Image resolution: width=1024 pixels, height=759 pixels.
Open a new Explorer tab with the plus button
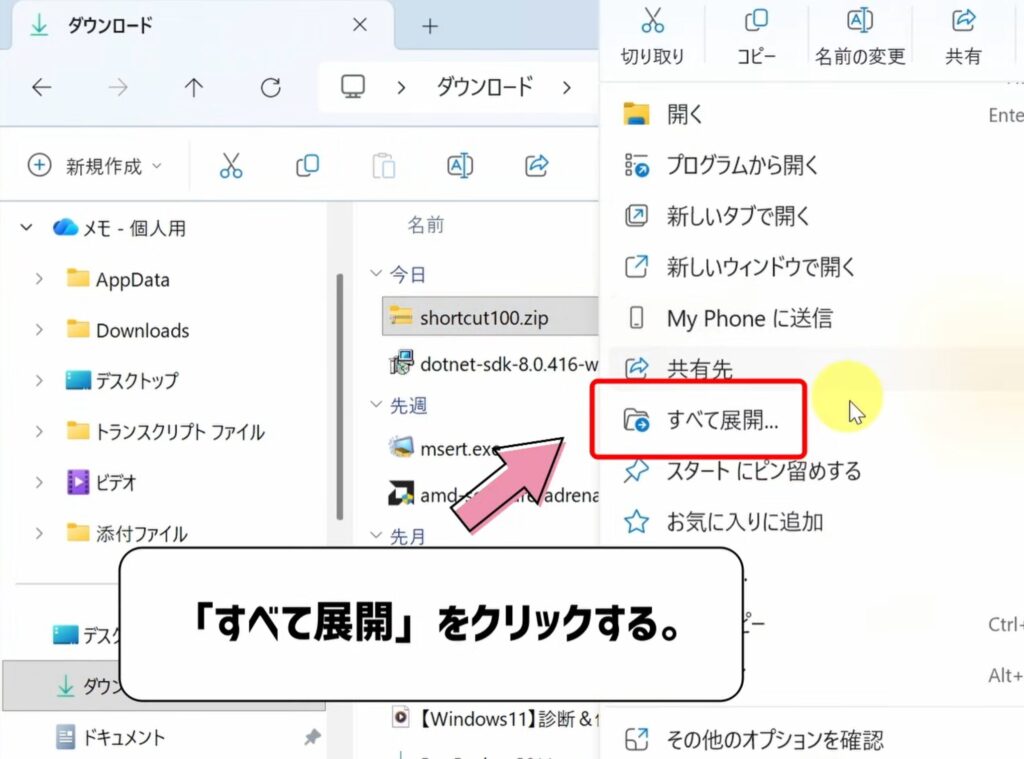click(x=429, y=26)
